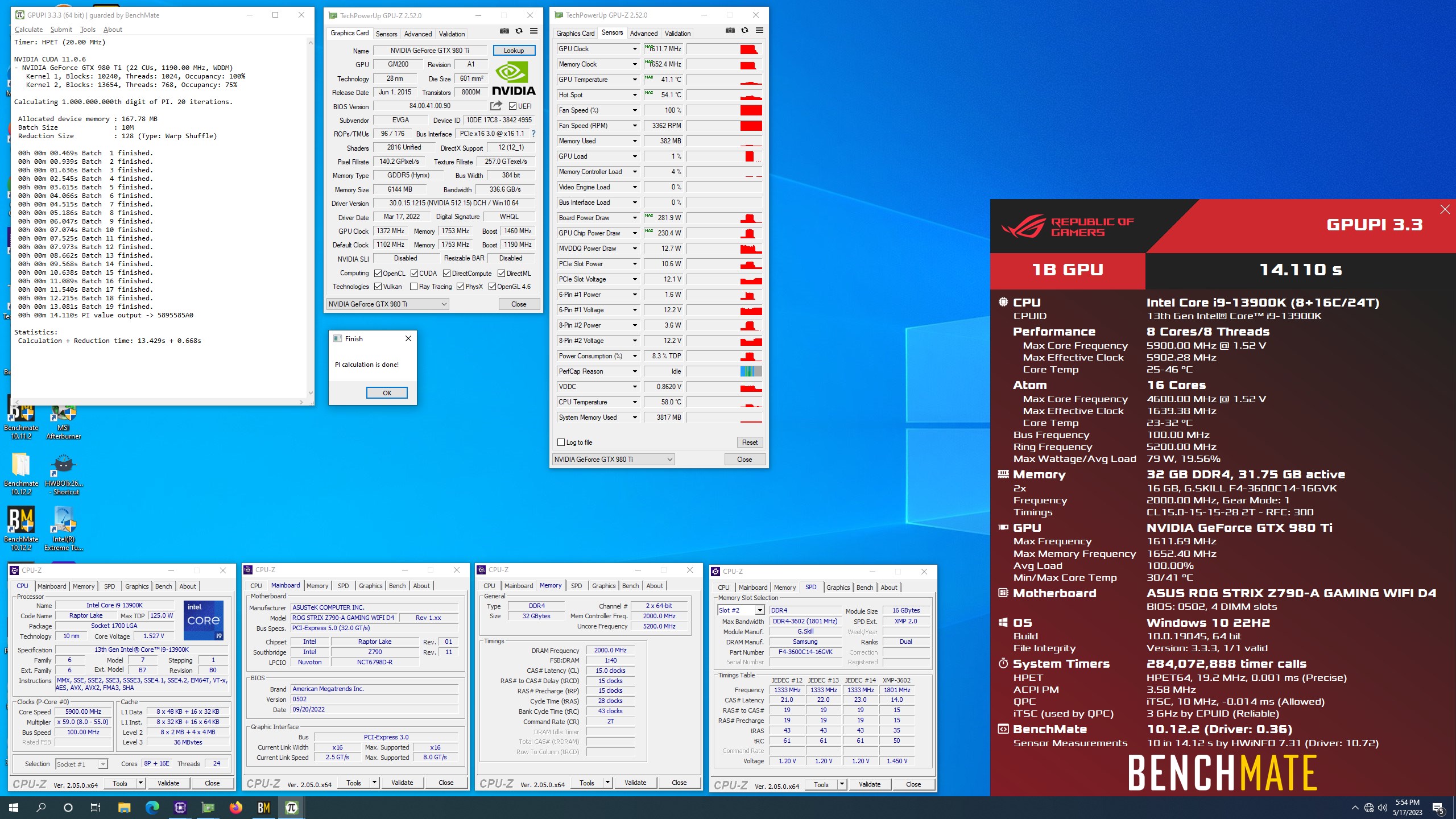
Task: Expand the Memory Clock sensor dropdown
Action: [635, 64]
